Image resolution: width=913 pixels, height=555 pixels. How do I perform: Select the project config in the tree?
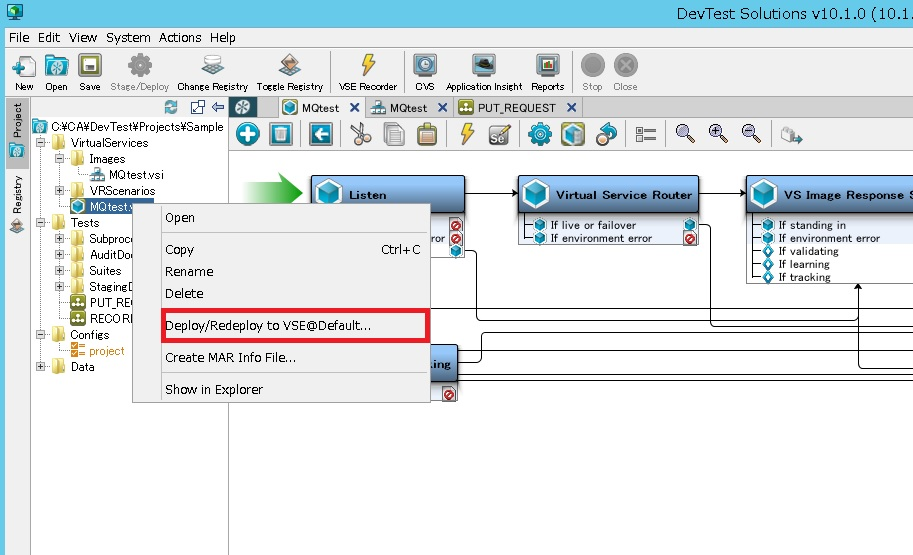(x=106, y=351)
